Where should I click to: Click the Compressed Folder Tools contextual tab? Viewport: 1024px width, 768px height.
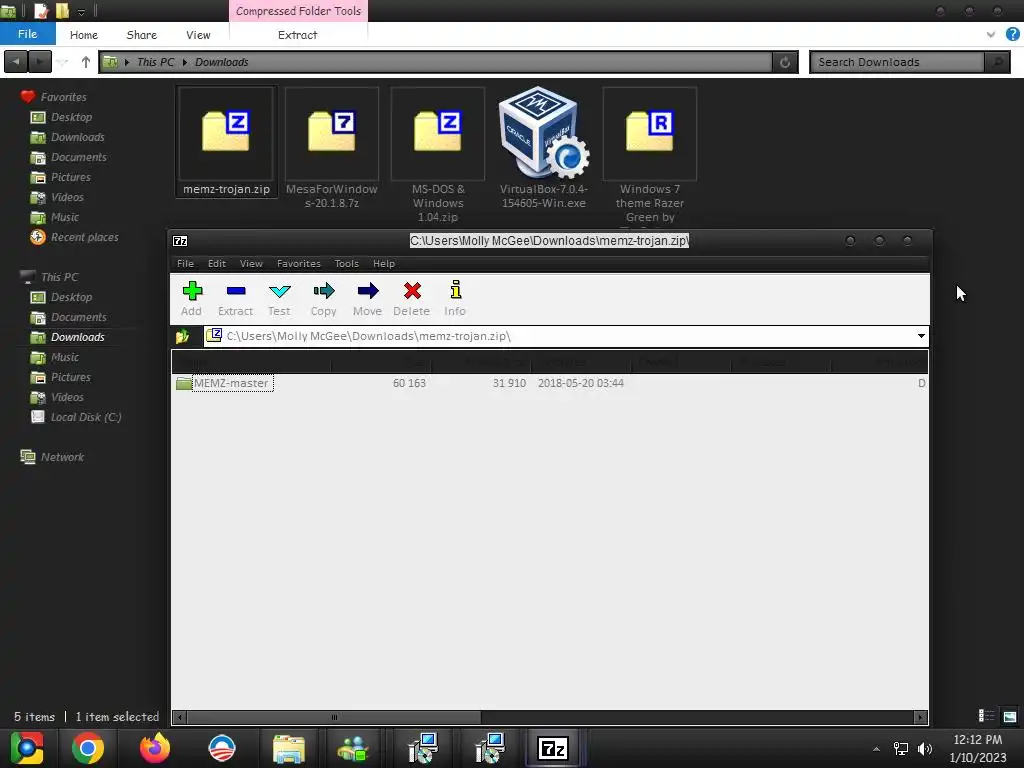click(x=298, y=11)
